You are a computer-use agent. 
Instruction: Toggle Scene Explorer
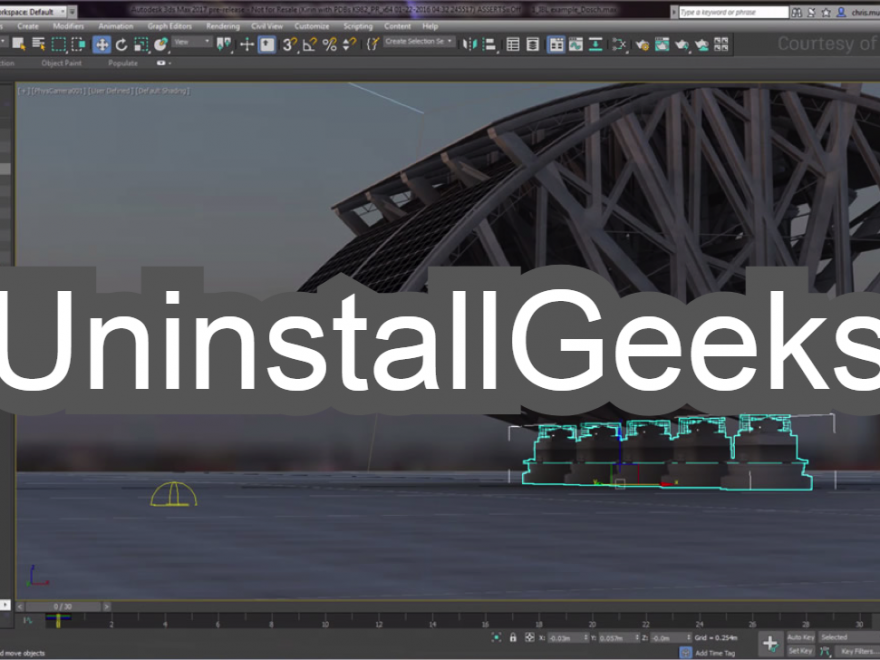click(x=512, y=44)
